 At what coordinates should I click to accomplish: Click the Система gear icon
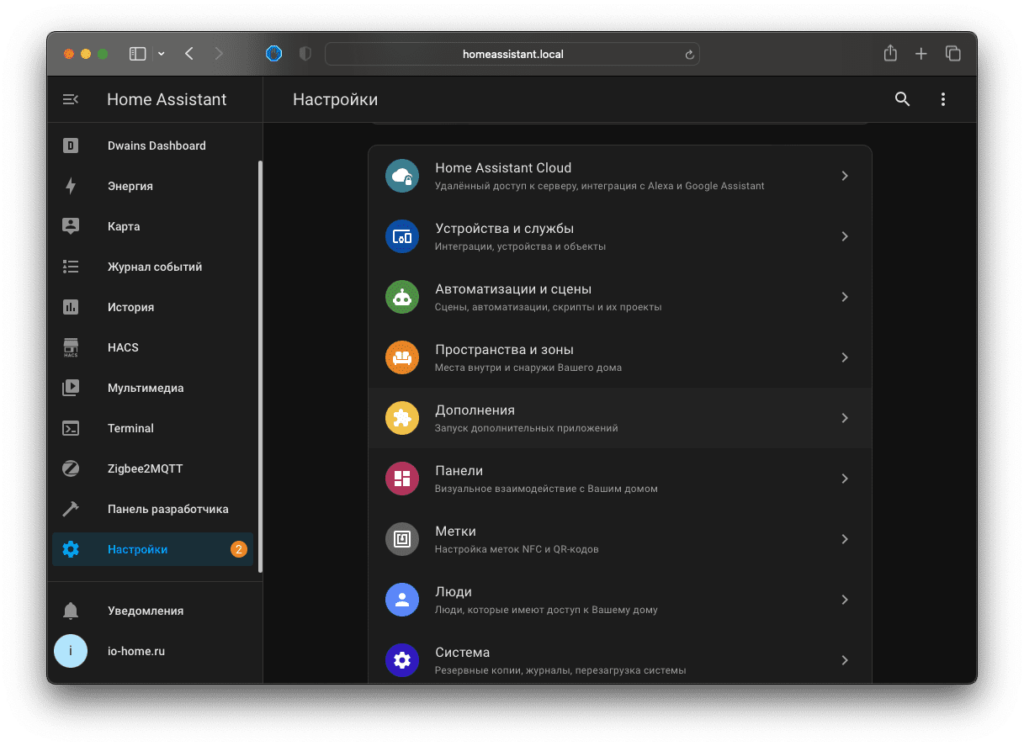402,660
